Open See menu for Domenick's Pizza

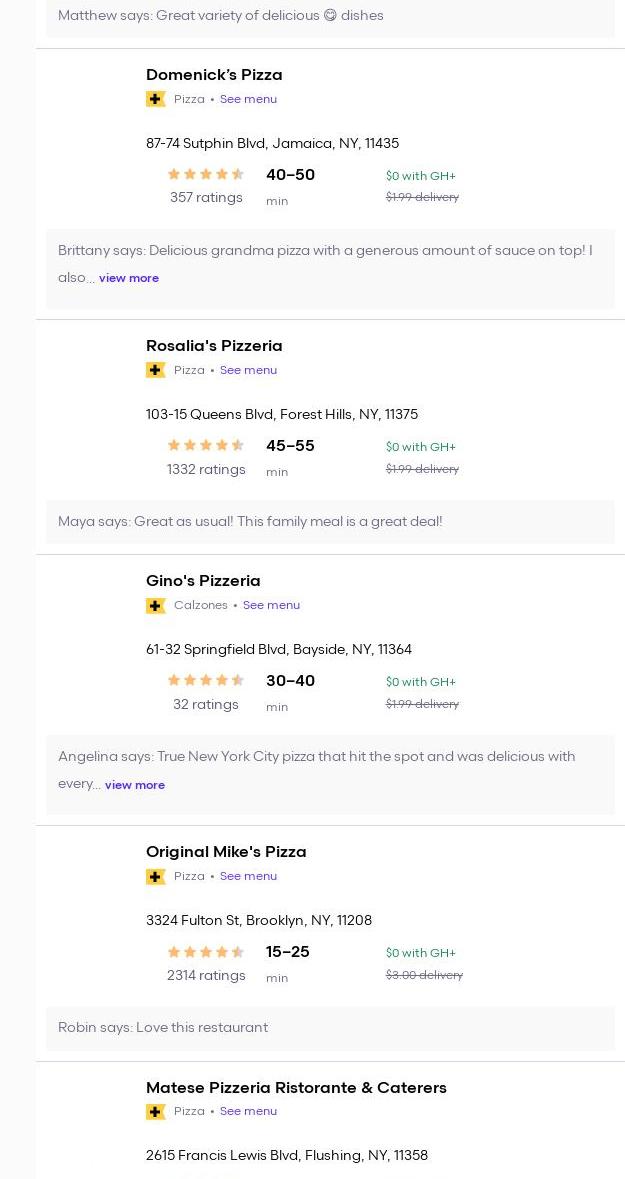(248, 99)
